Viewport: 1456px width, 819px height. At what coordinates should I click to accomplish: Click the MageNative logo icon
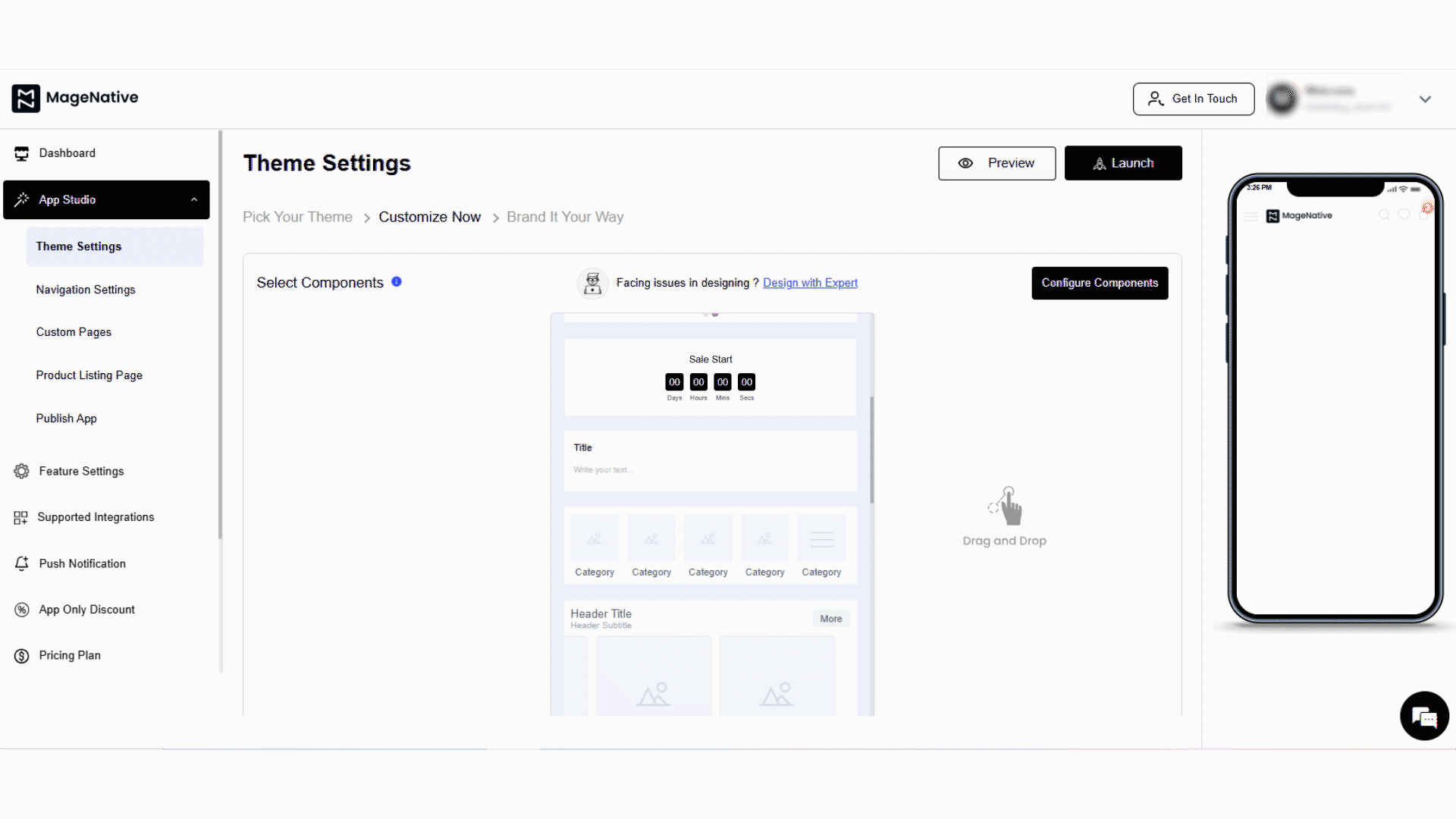(x=26, y=98)
